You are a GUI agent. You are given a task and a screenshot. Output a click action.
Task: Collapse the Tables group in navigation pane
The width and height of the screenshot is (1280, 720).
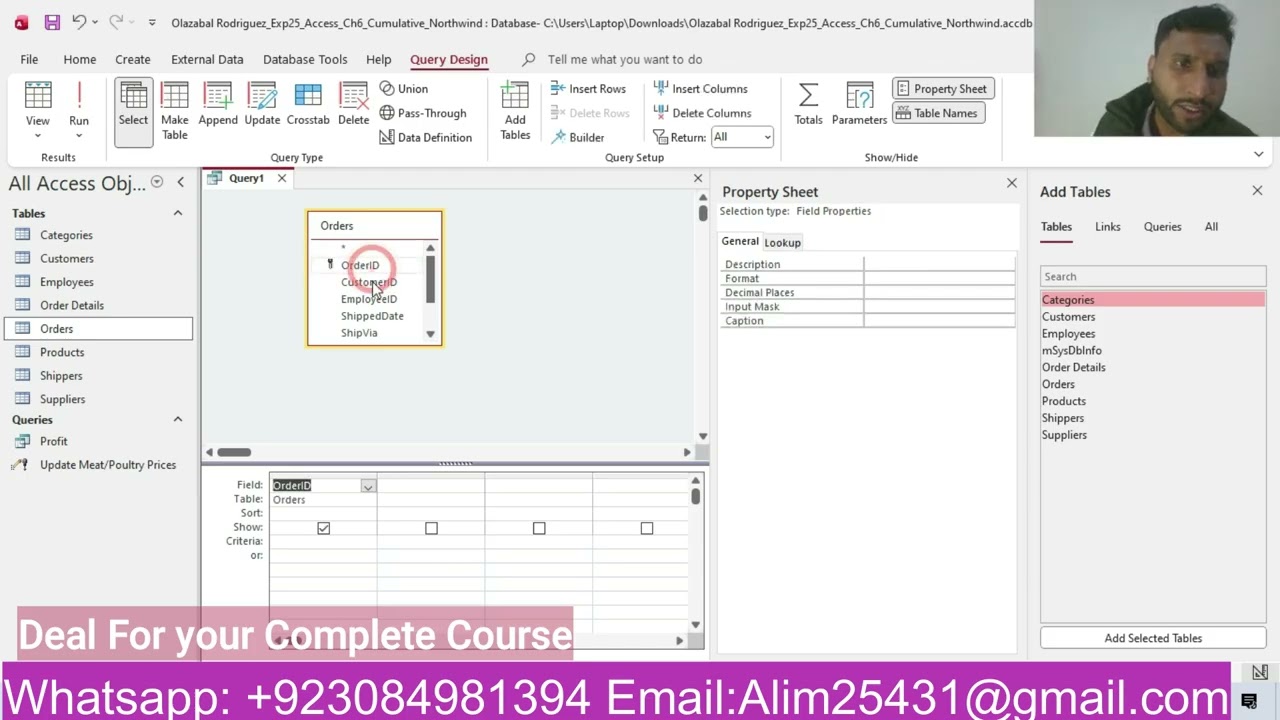[178, 213]
